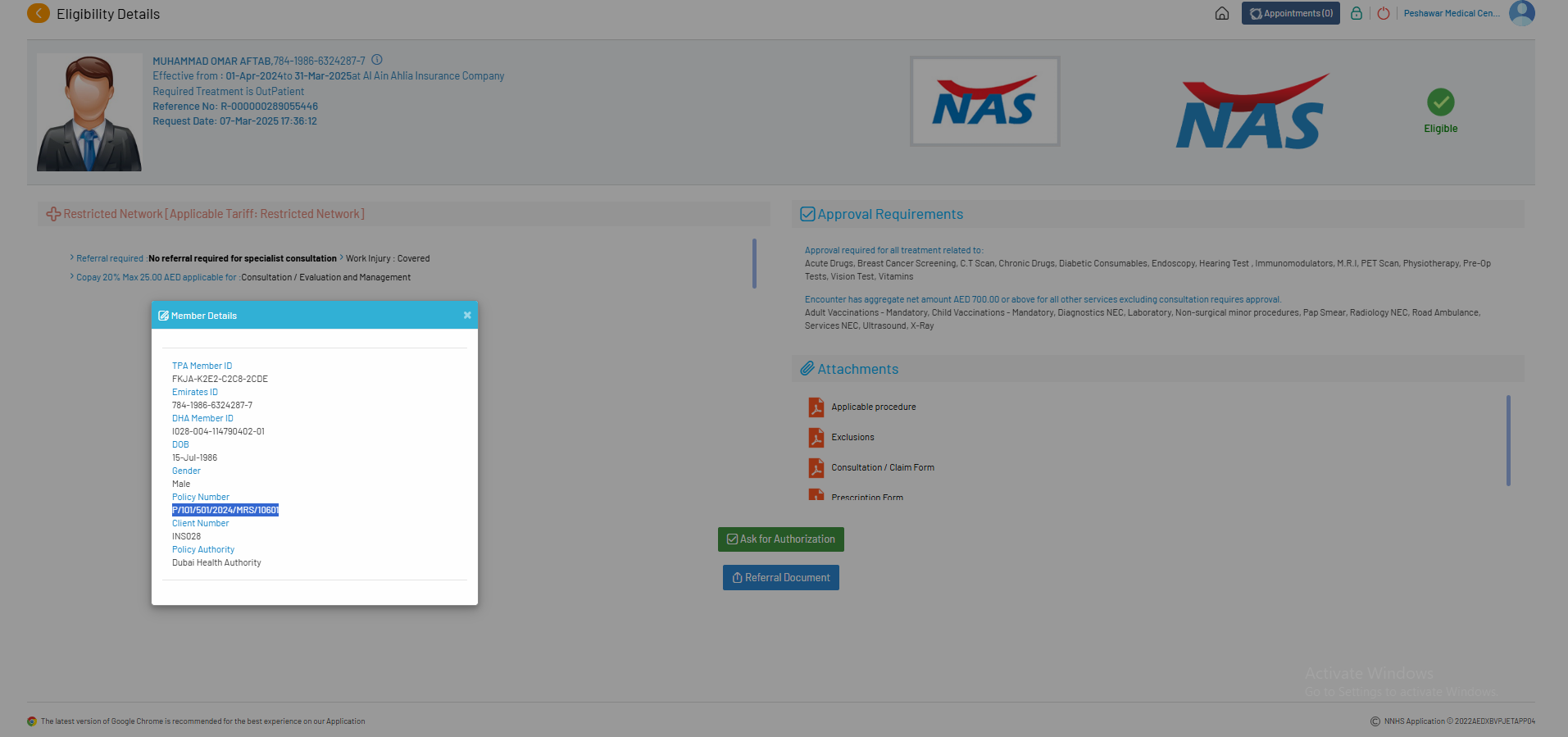Viewport: 1568px width, 737px height.
Task: Click the green Eligible check mark
Action: point(1440,102)
